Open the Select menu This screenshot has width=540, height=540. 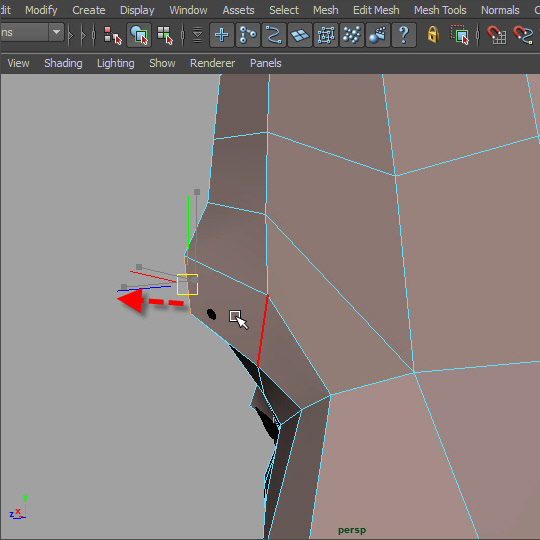point(284,10)
